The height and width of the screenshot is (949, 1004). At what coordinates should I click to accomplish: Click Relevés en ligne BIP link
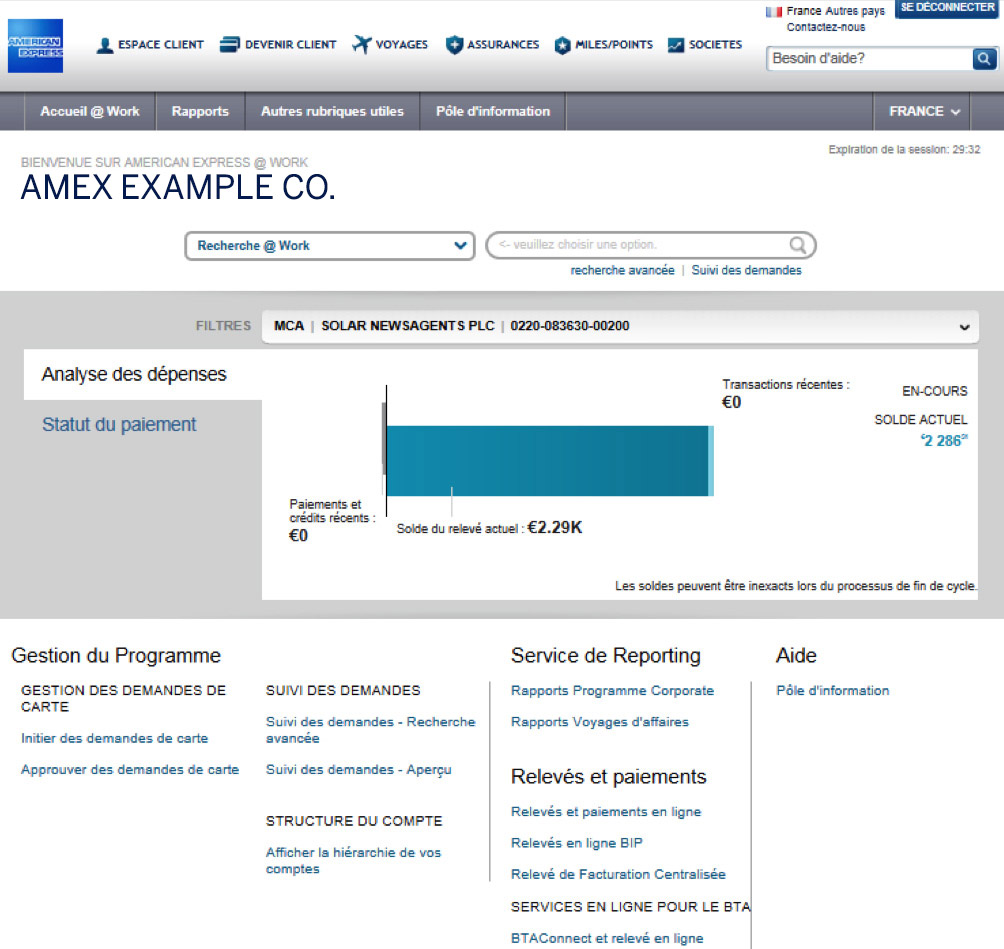click(576, 843)
